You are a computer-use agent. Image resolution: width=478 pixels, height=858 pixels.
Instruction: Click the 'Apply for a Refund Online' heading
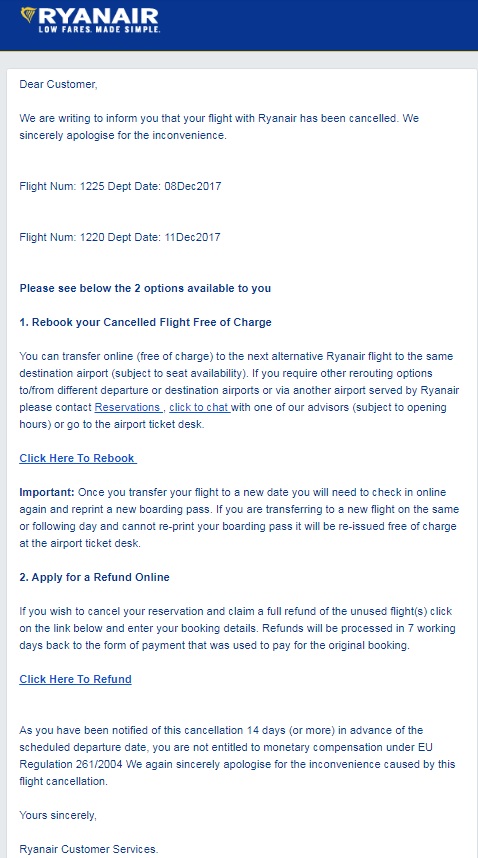pos(95,577)
